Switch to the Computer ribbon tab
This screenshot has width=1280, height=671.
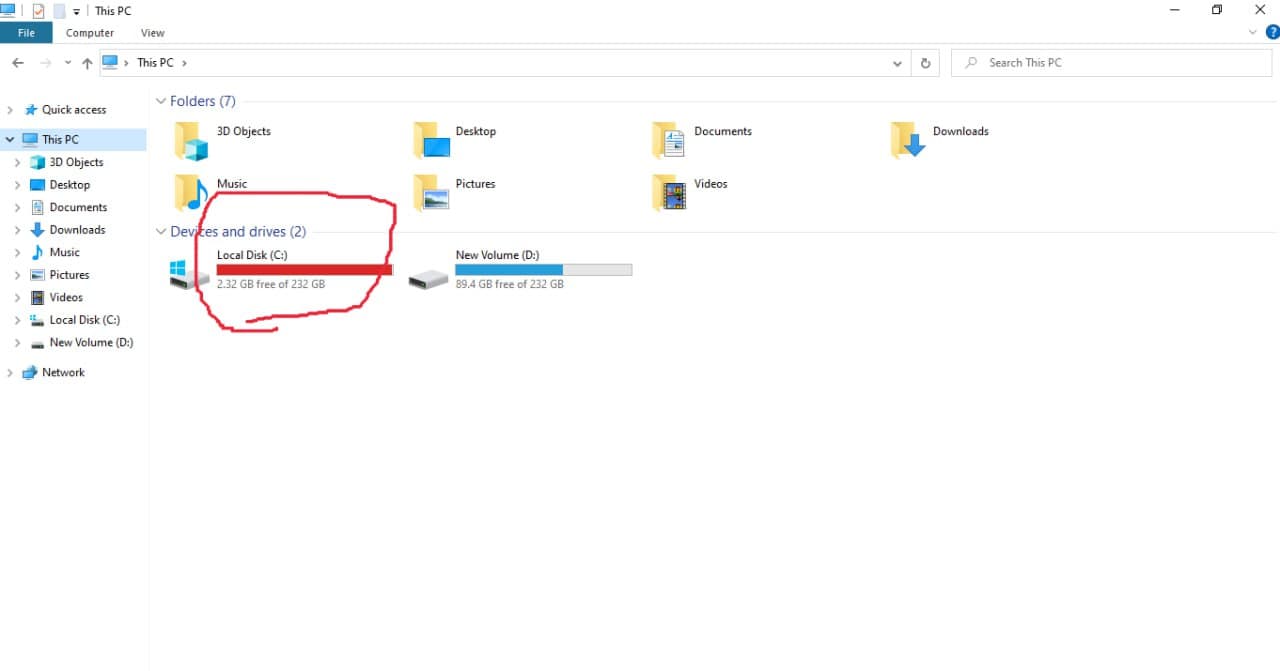90,33
